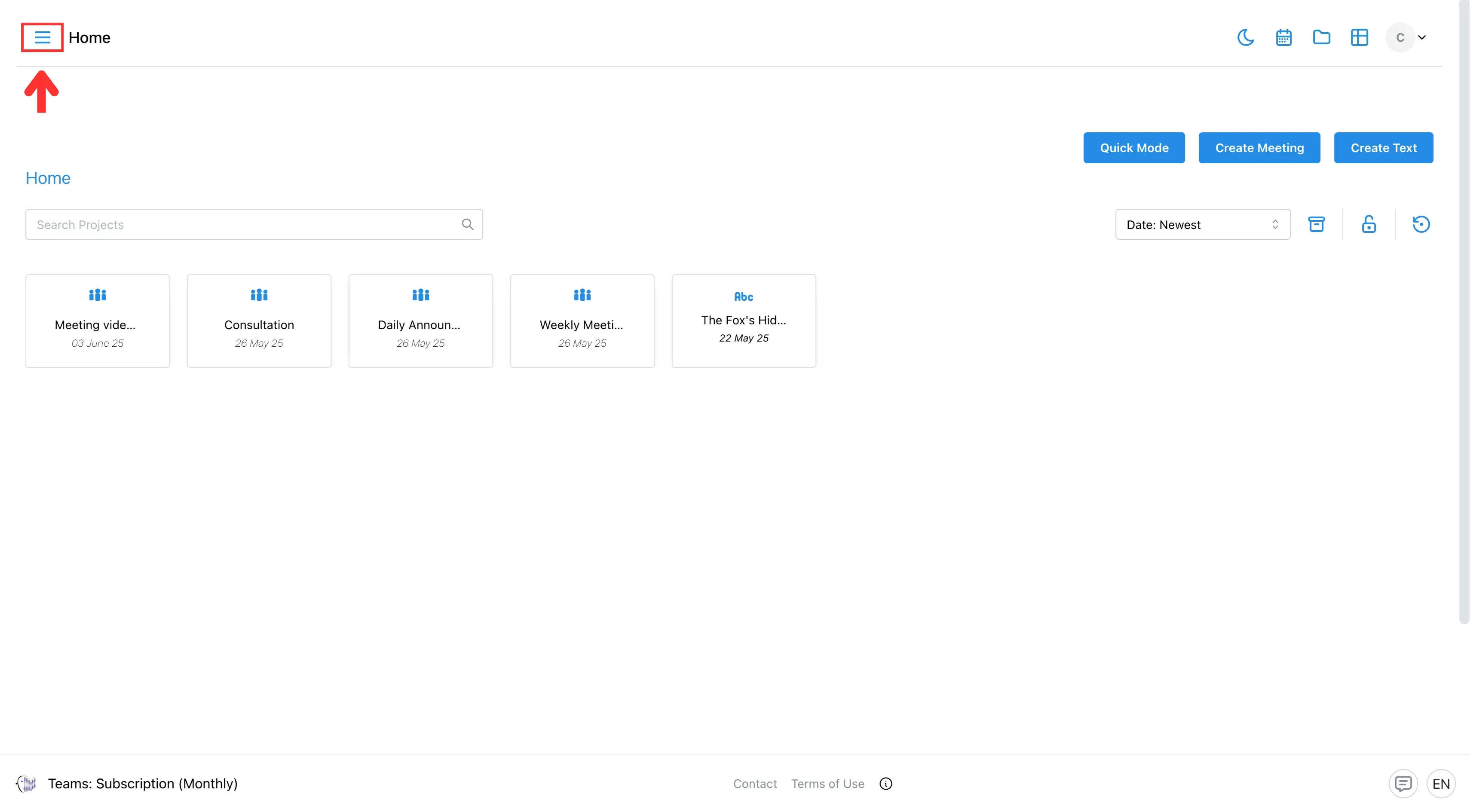Click Abc icon on Fox's Hid... card
Viewport: 1470px width, 812px height.
744,296
